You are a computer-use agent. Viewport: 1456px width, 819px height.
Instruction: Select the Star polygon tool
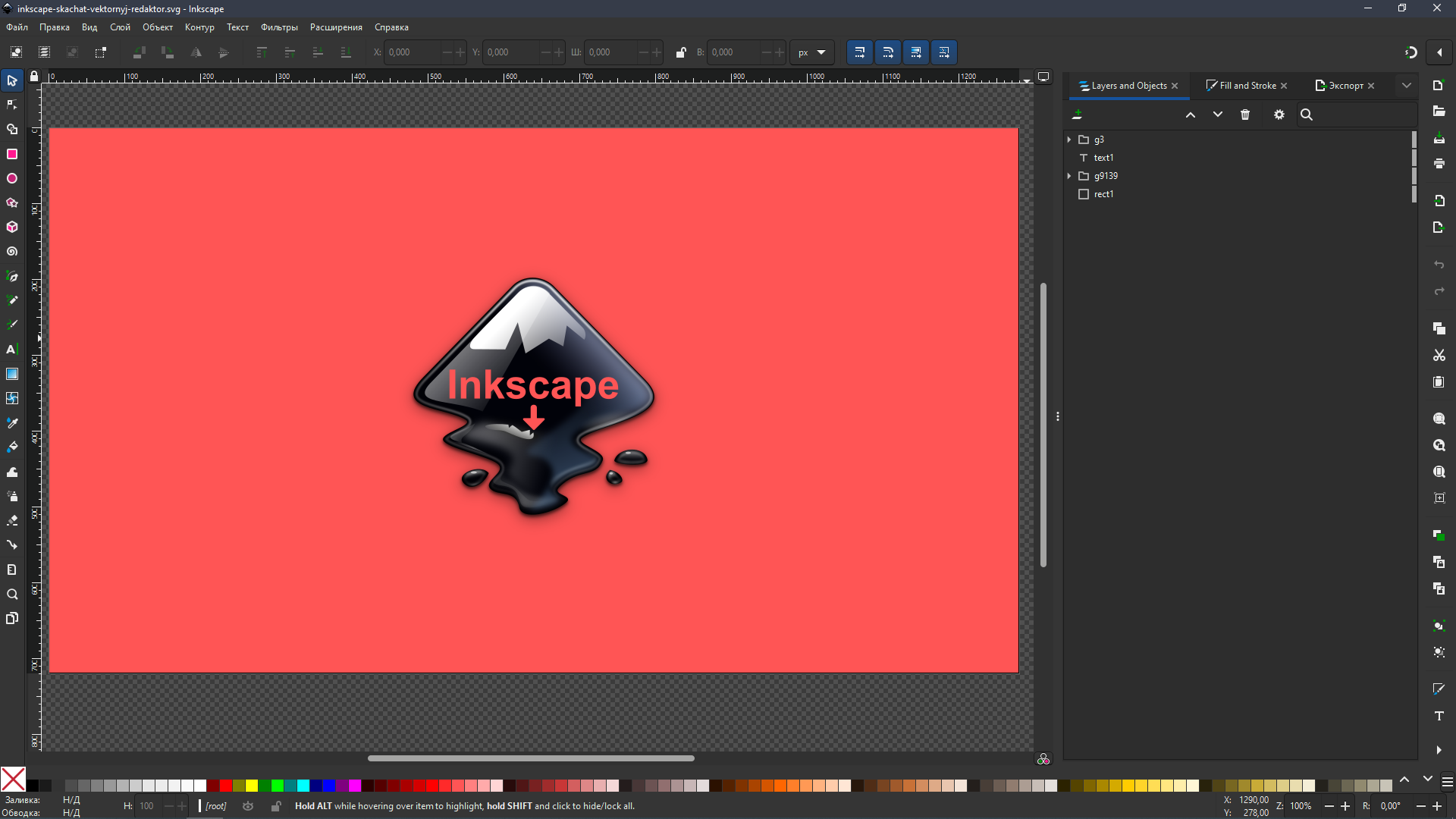[12, 202]
